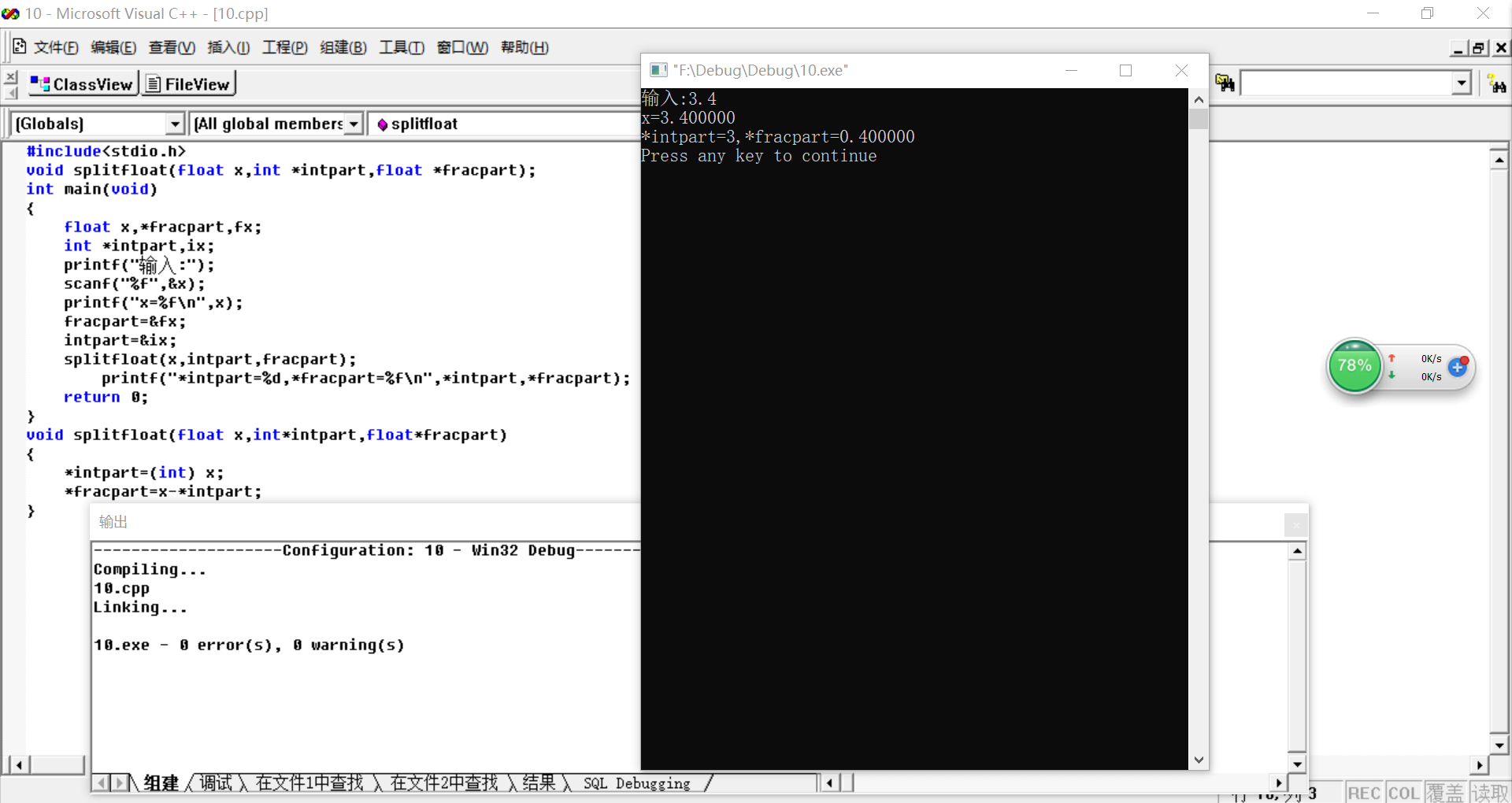This screenshot has width=1512, height=803.
Task: Open the 组建(B) menu
Action: tap(343, 47)
